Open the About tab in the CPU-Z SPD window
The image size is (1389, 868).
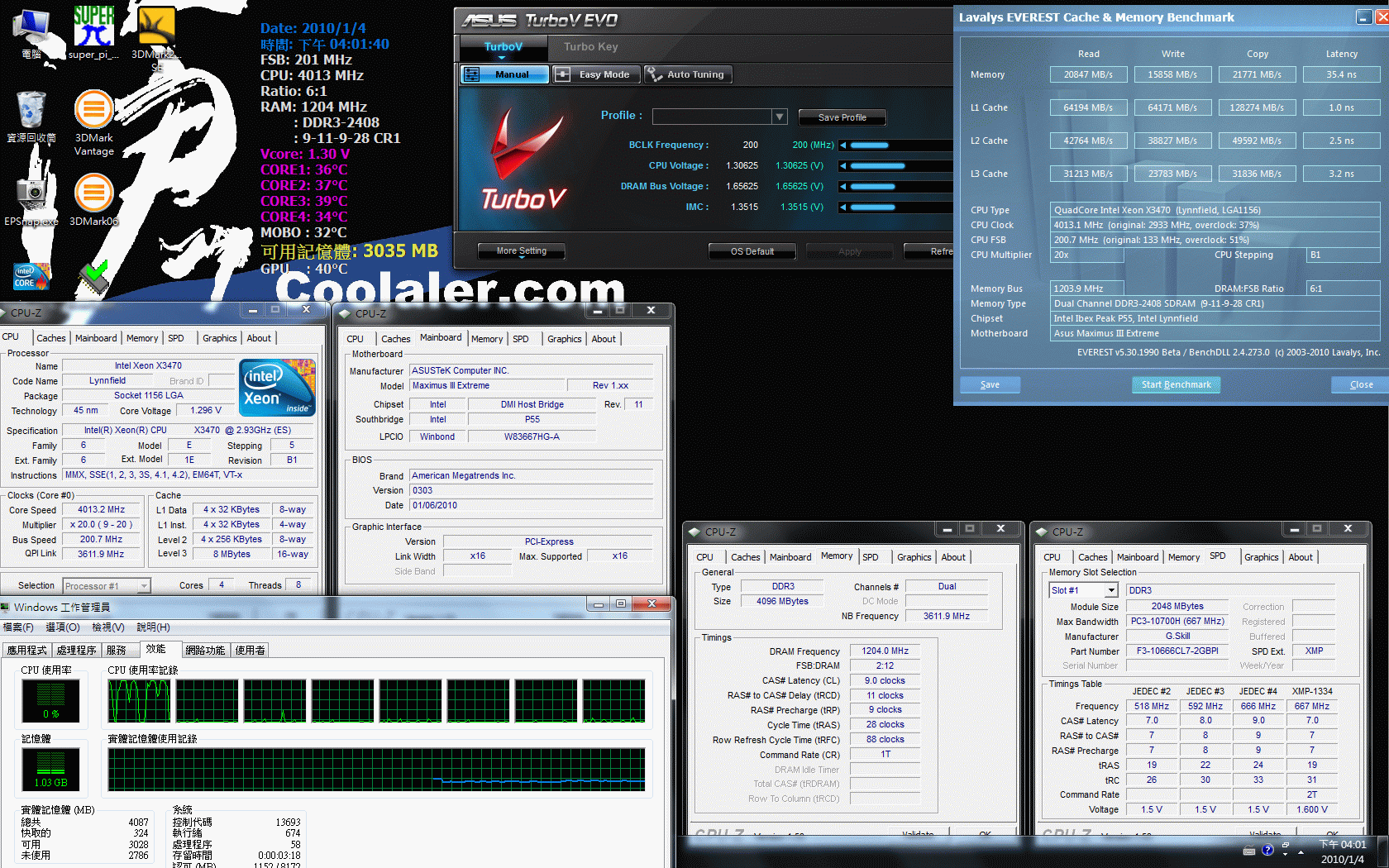[x=1301, y=557]
